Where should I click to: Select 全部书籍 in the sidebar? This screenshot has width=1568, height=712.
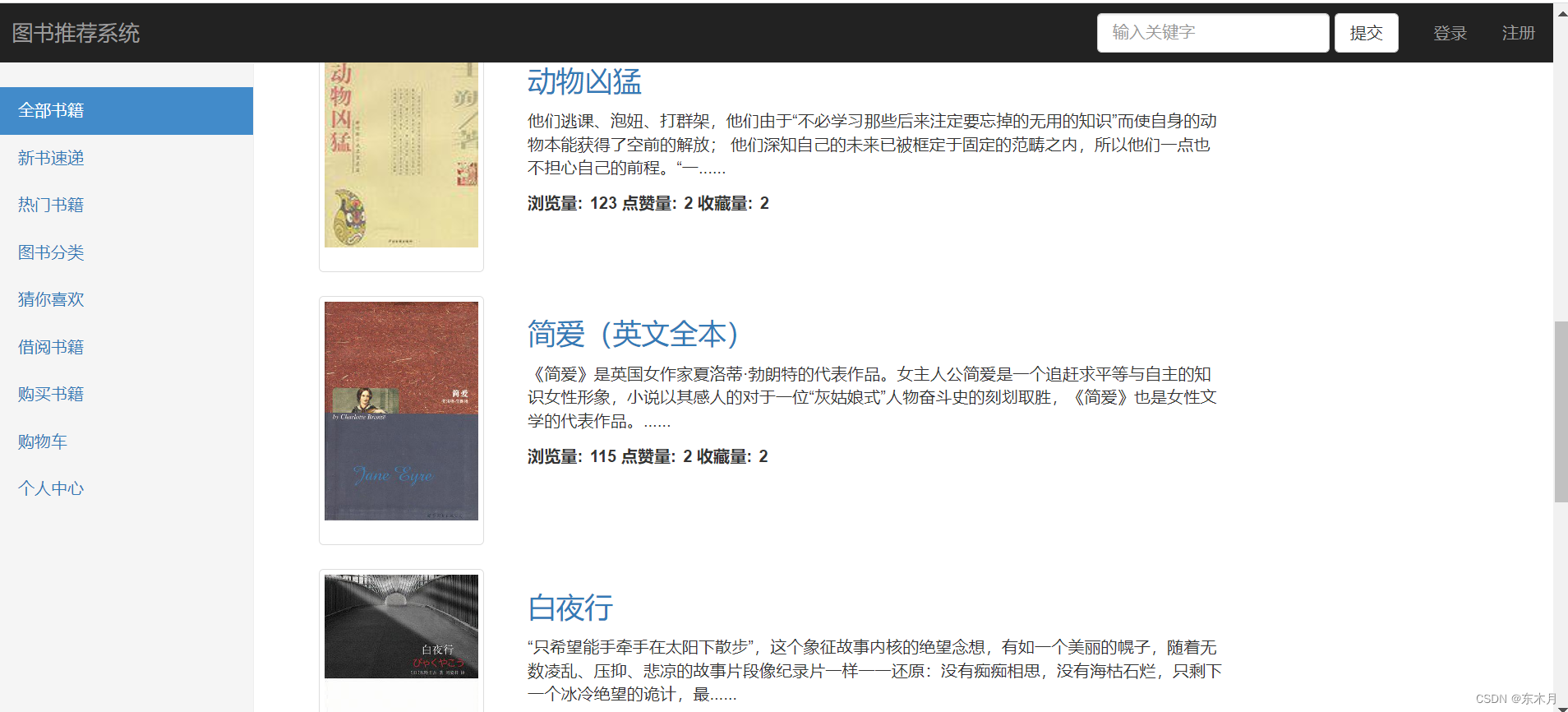(x=127, y=111)
